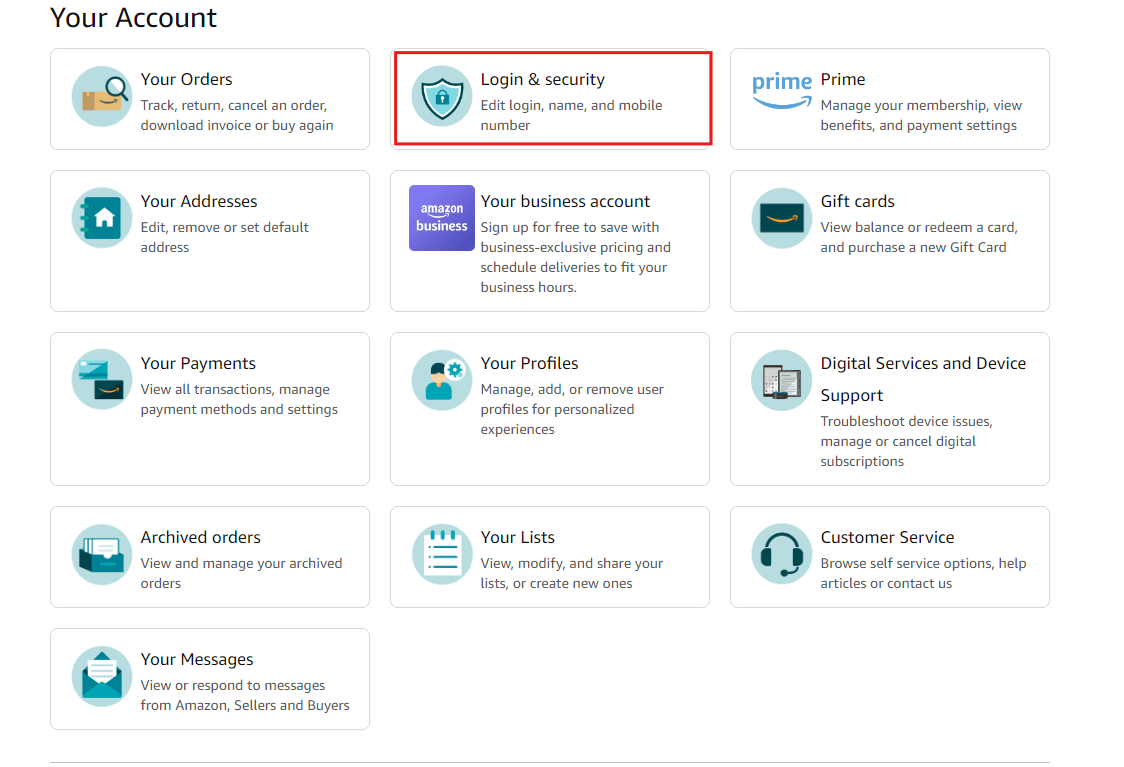Screen dimensions: 1124x767
Task: Open Your Profiles heading
Action: point(529,363)
